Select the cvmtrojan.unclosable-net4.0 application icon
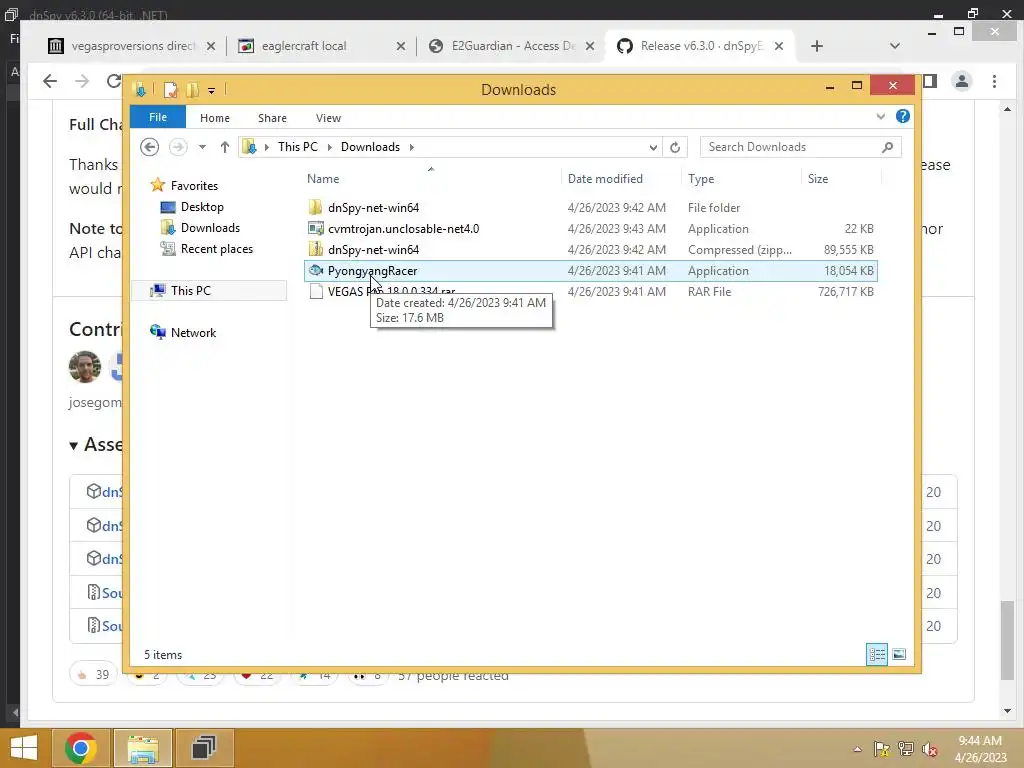The width and height of the screenshot is (1024, 768). tap(316, 229)
